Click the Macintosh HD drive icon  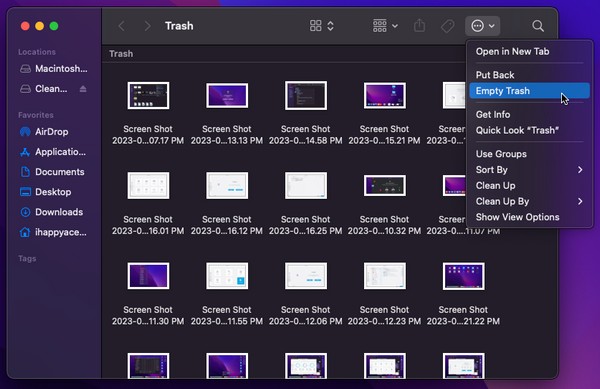point(25,69)
